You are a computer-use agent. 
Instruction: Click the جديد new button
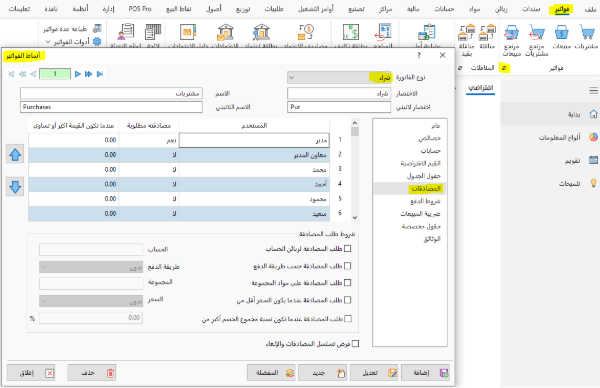pos(323,372)
